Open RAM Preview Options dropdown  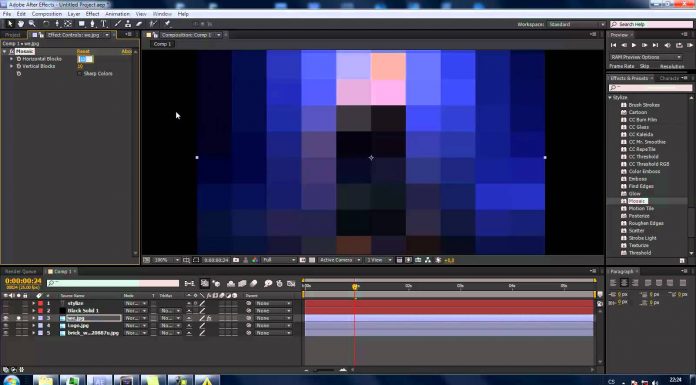click(645, 57)
